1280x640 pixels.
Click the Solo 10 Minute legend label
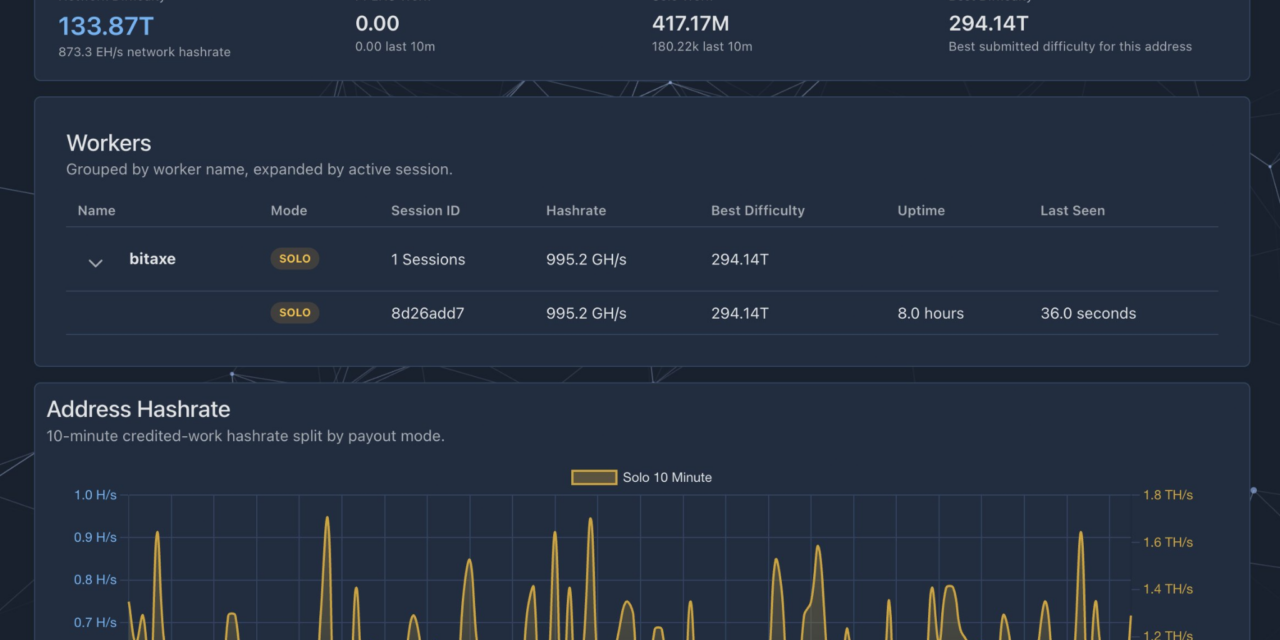(667, 478)
